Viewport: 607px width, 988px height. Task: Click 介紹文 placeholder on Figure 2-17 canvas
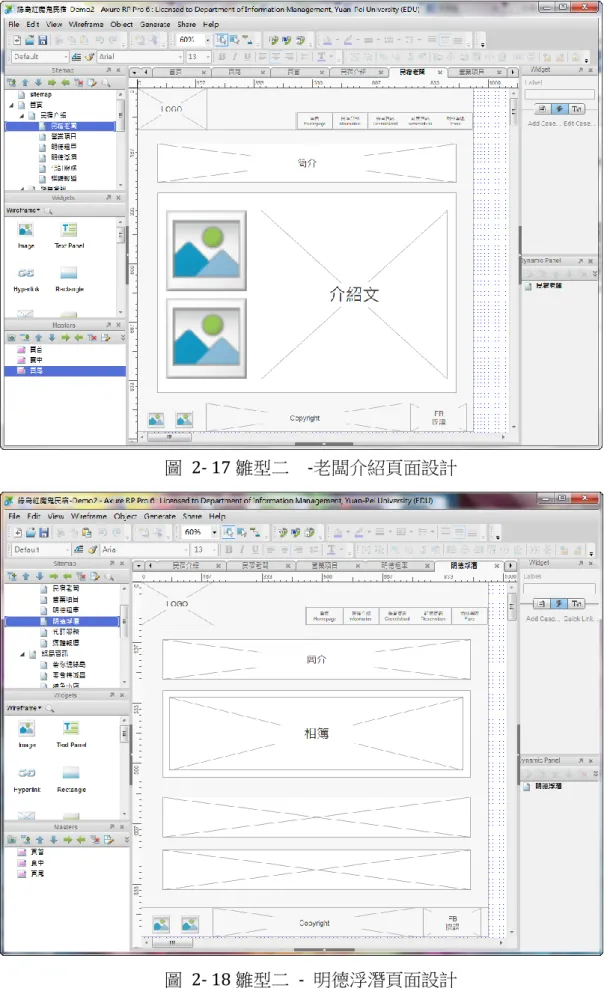354,294
